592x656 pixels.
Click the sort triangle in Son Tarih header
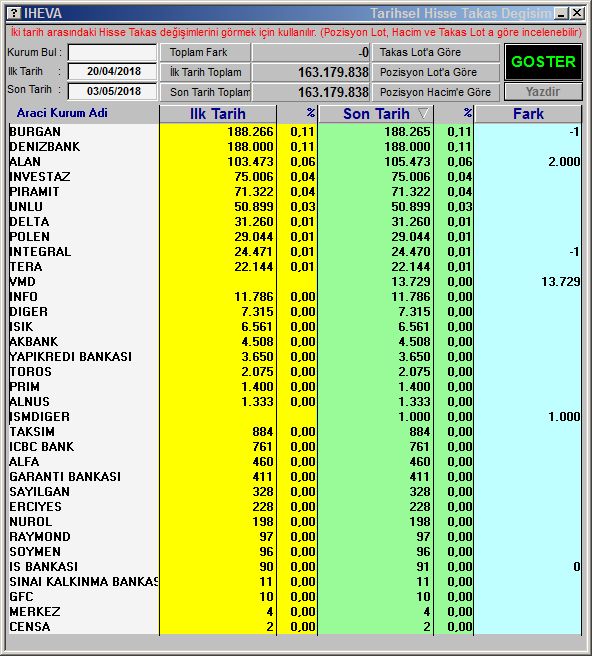(423, 113)
